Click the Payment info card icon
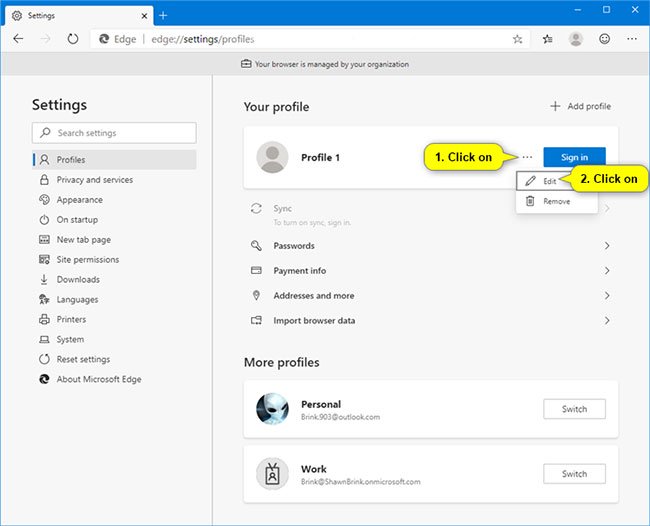 tap(256, 270)
